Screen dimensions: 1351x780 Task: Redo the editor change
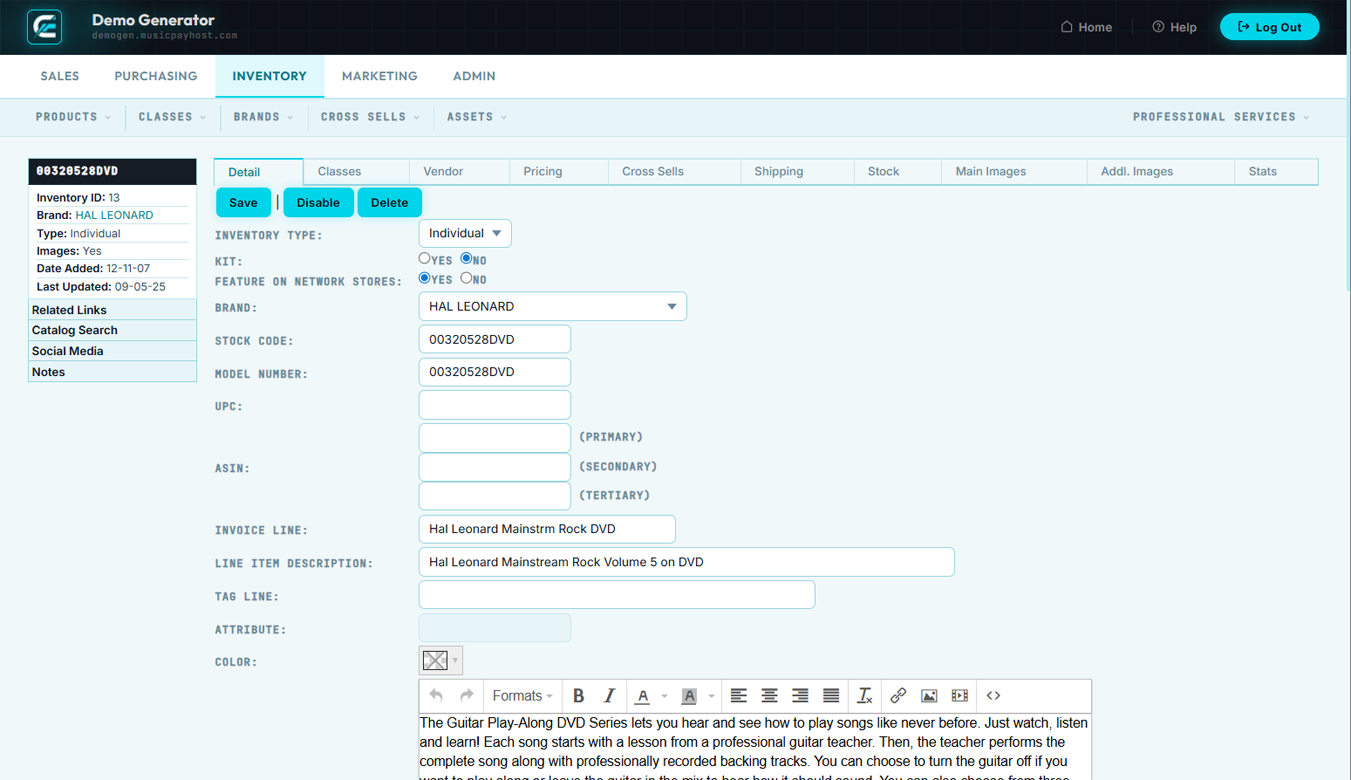(x=466, y=696)
